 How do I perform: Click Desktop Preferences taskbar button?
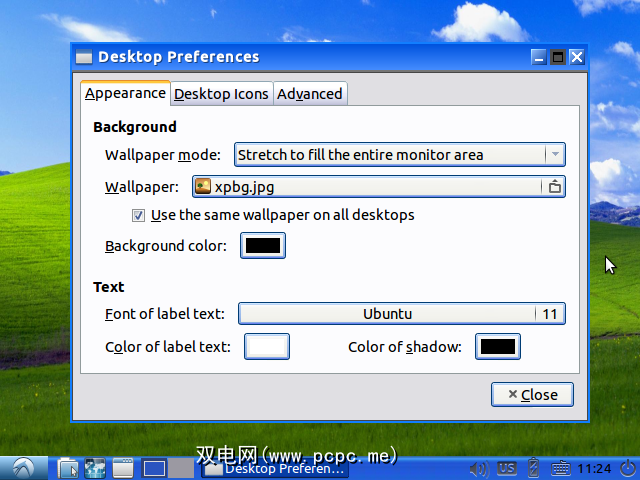pyautogui.click(x=275, y=468)
